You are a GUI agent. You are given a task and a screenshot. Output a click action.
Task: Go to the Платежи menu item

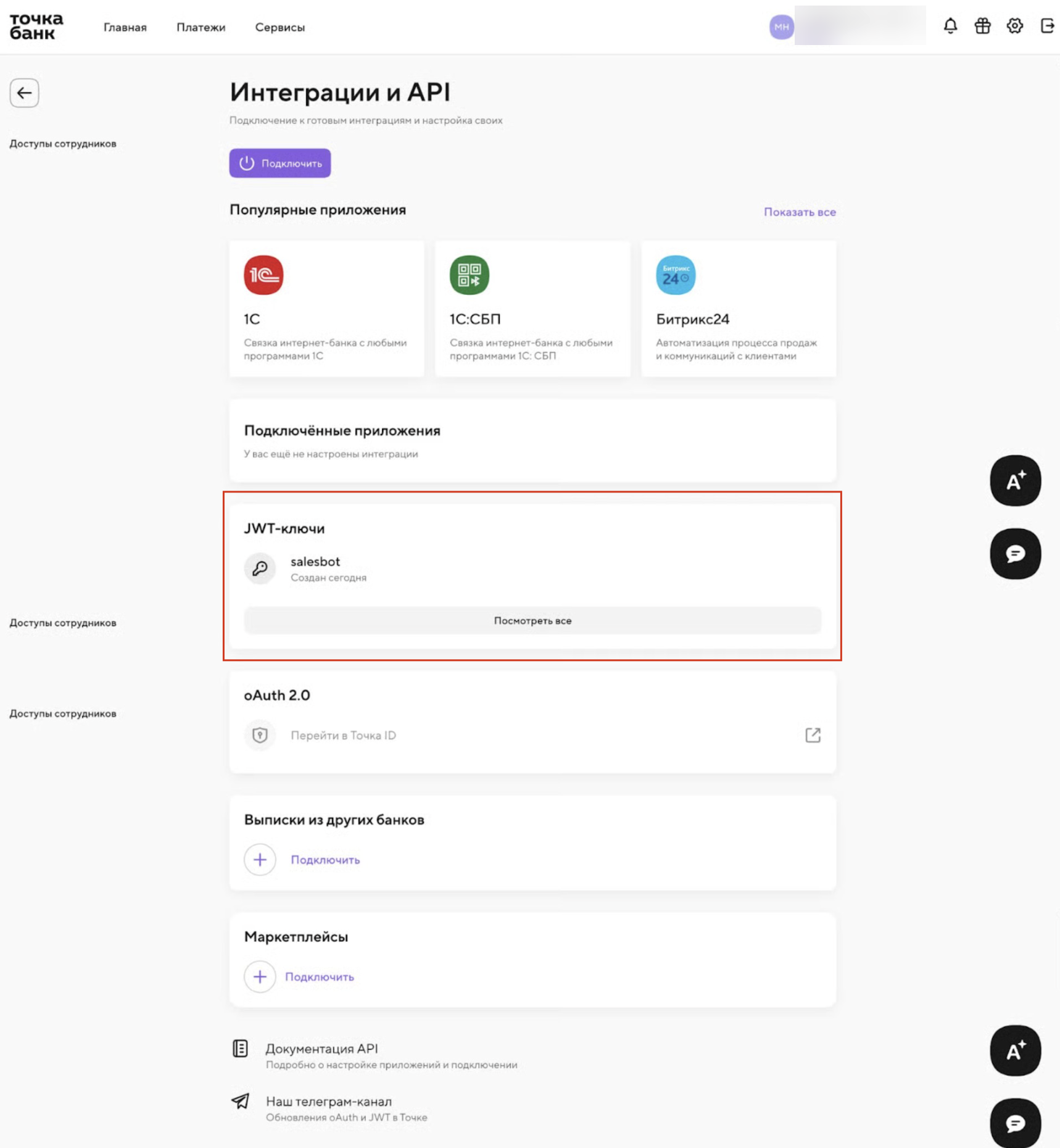[x=201, y=27]
